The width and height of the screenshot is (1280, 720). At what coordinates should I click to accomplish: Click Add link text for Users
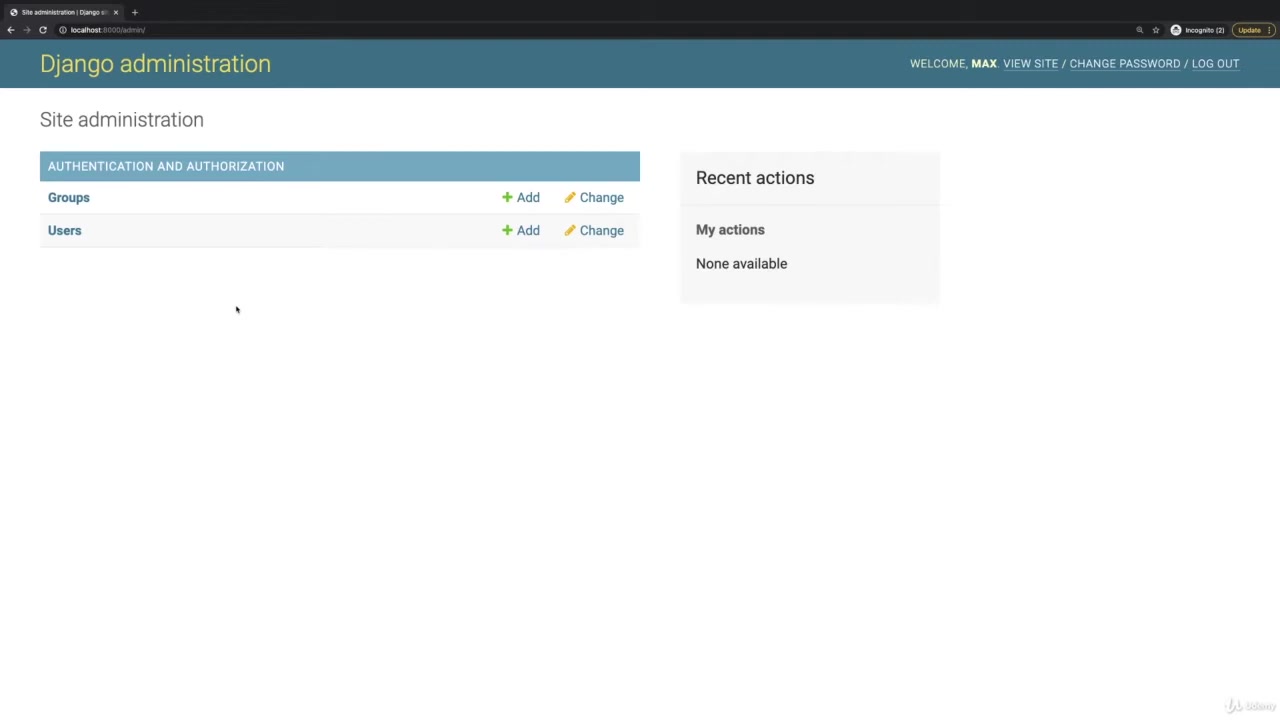[528, 231]
